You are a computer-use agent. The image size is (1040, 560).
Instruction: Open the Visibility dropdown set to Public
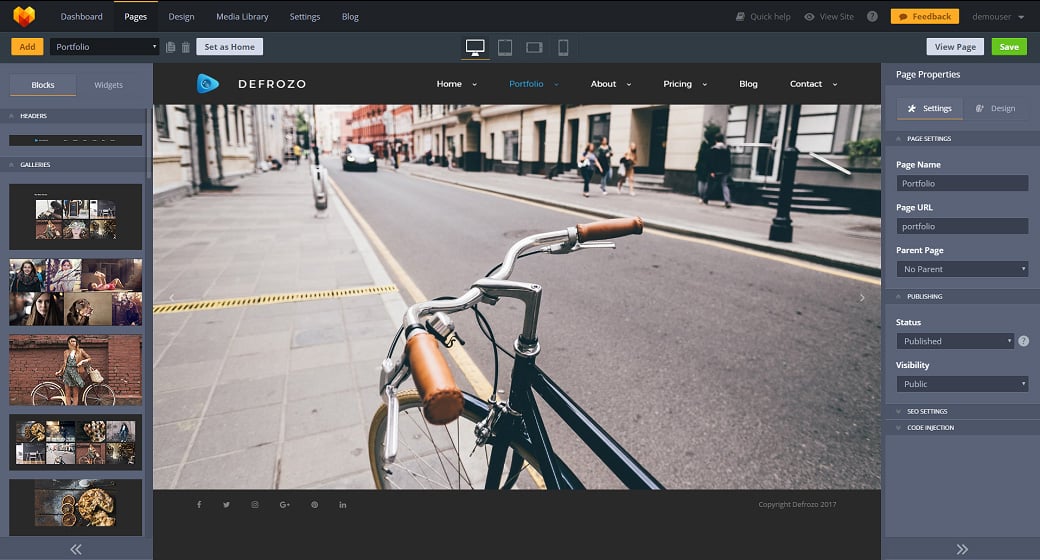coord(962,384)
